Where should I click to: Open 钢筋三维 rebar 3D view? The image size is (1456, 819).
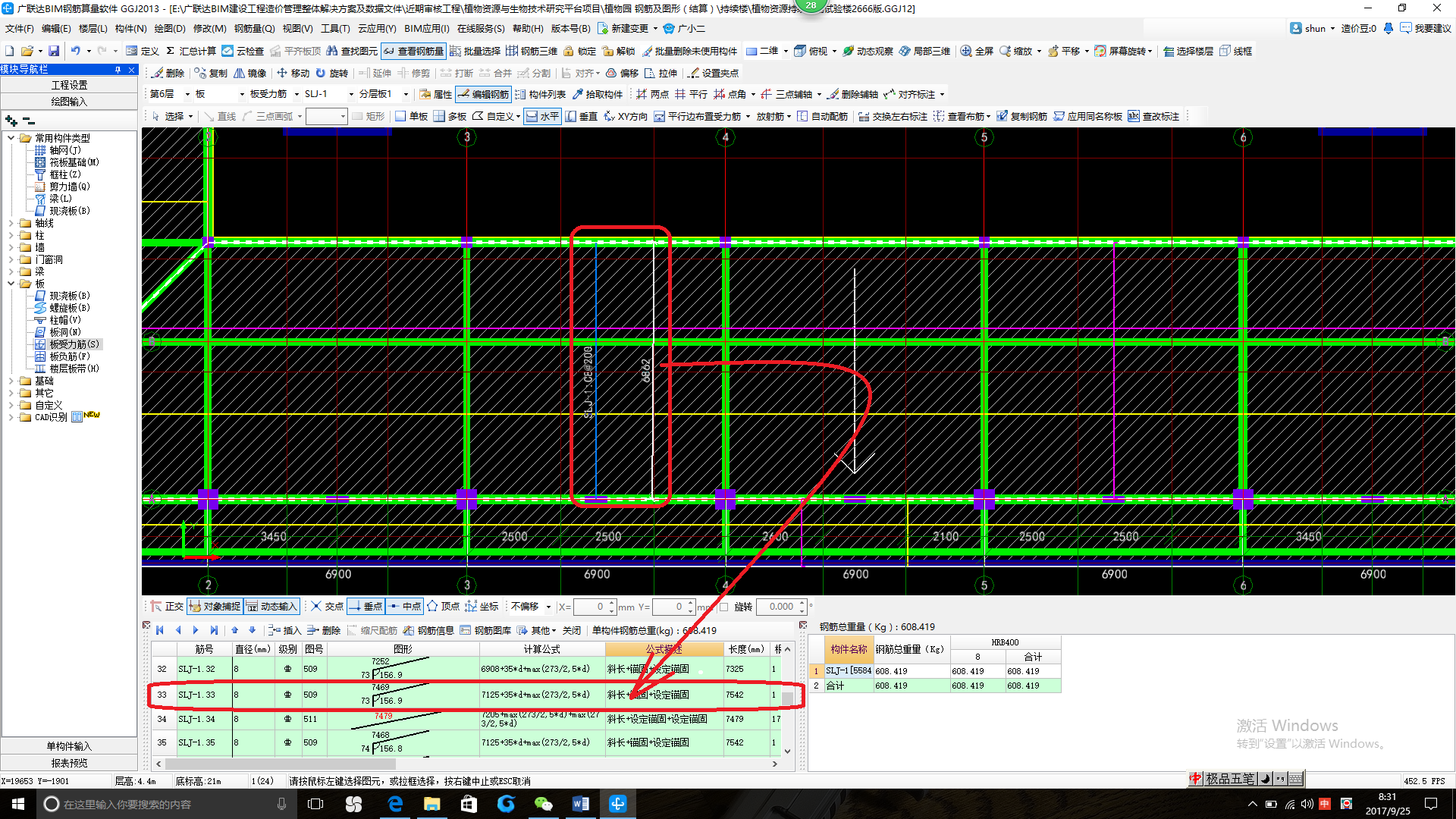(532, 51)
